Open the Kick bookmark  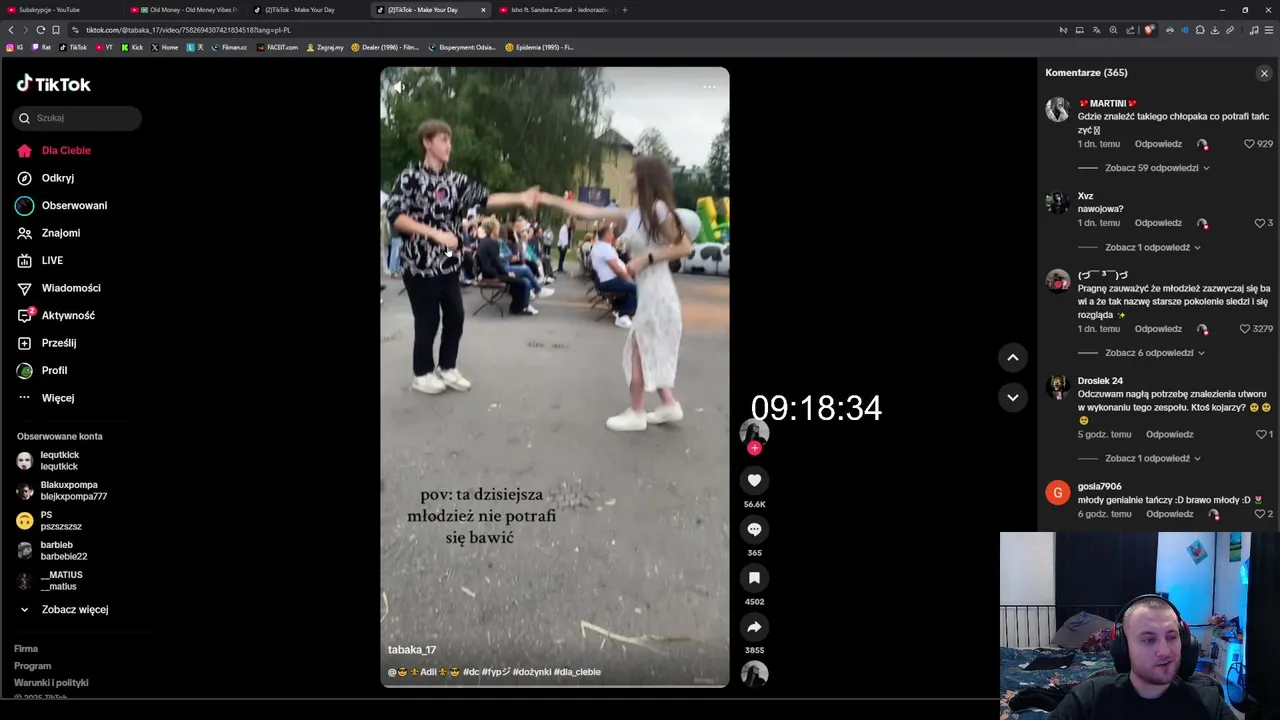[x=132, y=47]
